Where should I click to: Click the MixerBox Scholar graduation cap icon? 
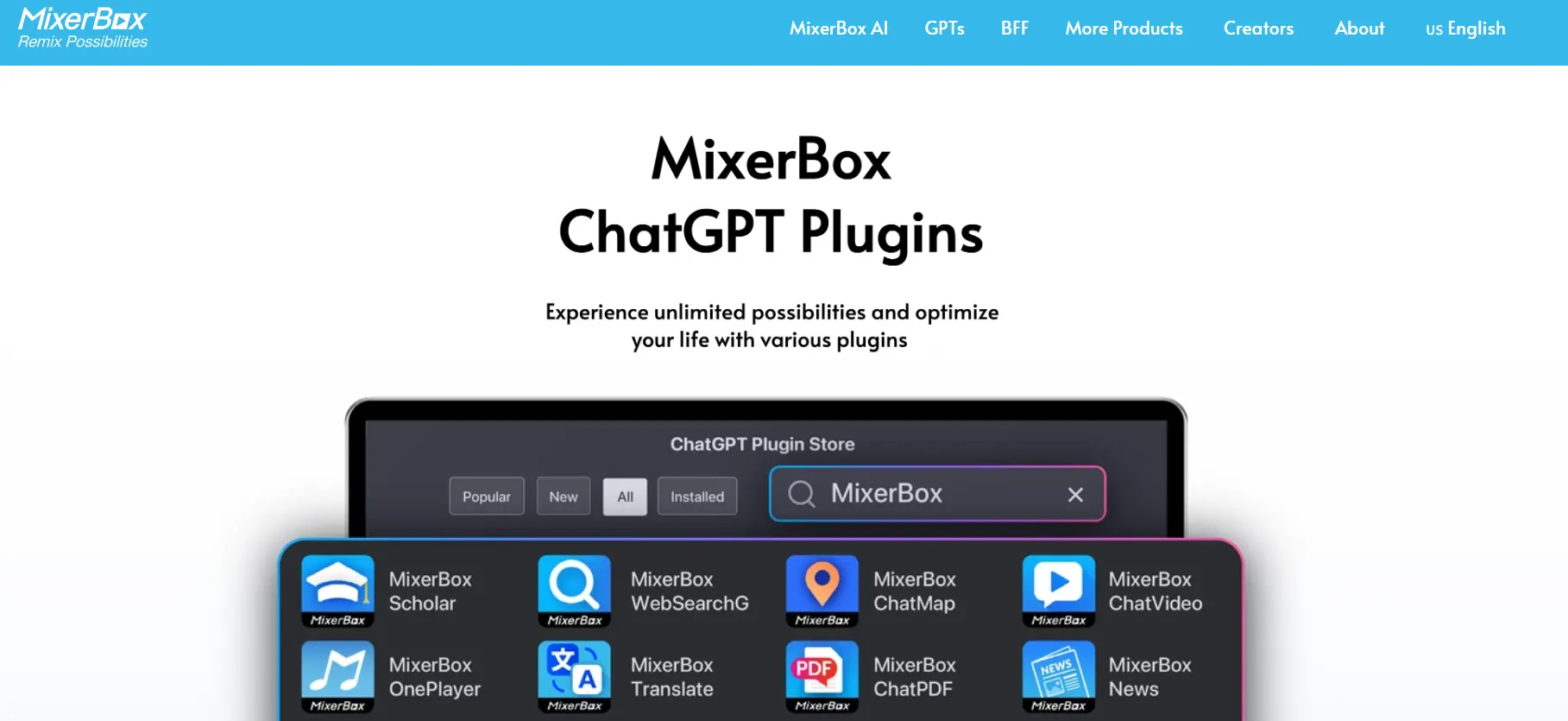click(x=338, y=591)
